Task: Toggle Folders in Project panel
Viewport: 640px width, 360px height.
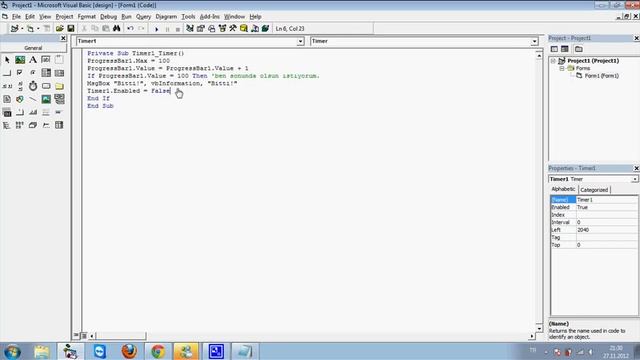Action: pyautogui.click(x=579, y=49)
